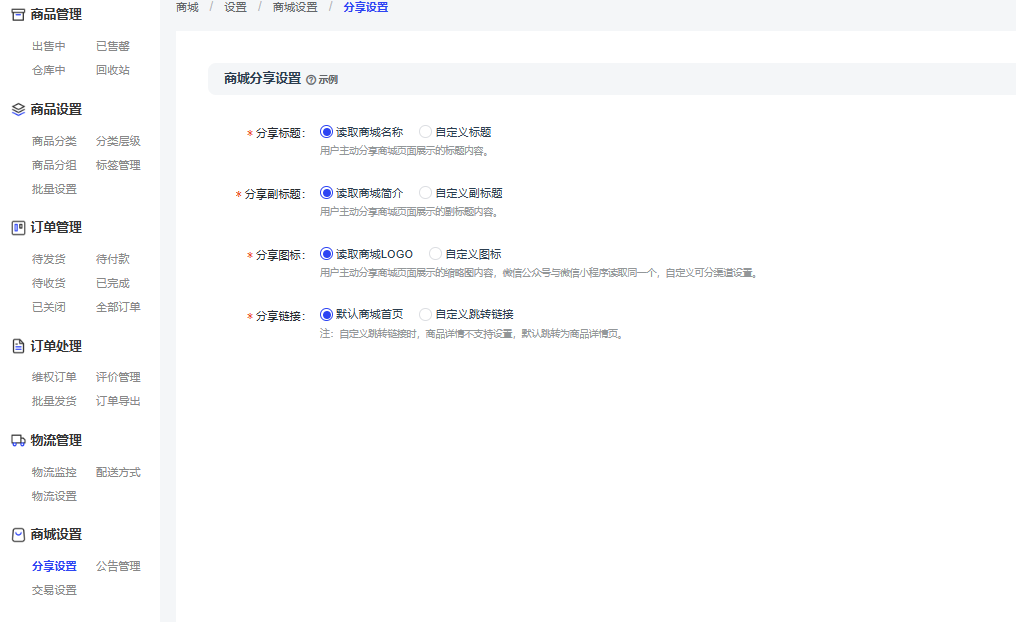The height and width of the screenshot is (622, 1016).
Task: Click the 商城设置 breadcrumb link
Action: click(295, 7)
